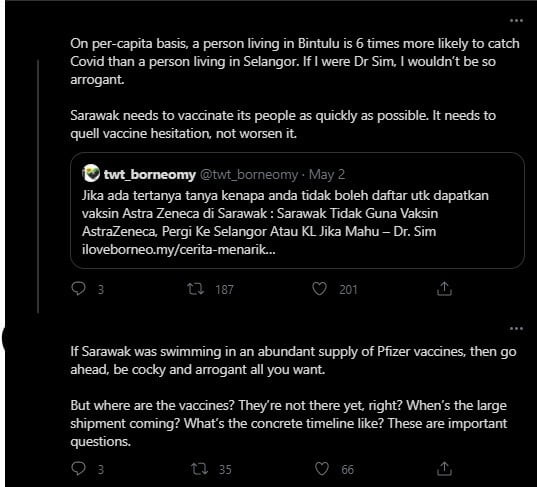Open the iloveborneo.my/cerita-menarik link
Image resolution: width=537 pixels, height=487 pixels.
[178, 249]
